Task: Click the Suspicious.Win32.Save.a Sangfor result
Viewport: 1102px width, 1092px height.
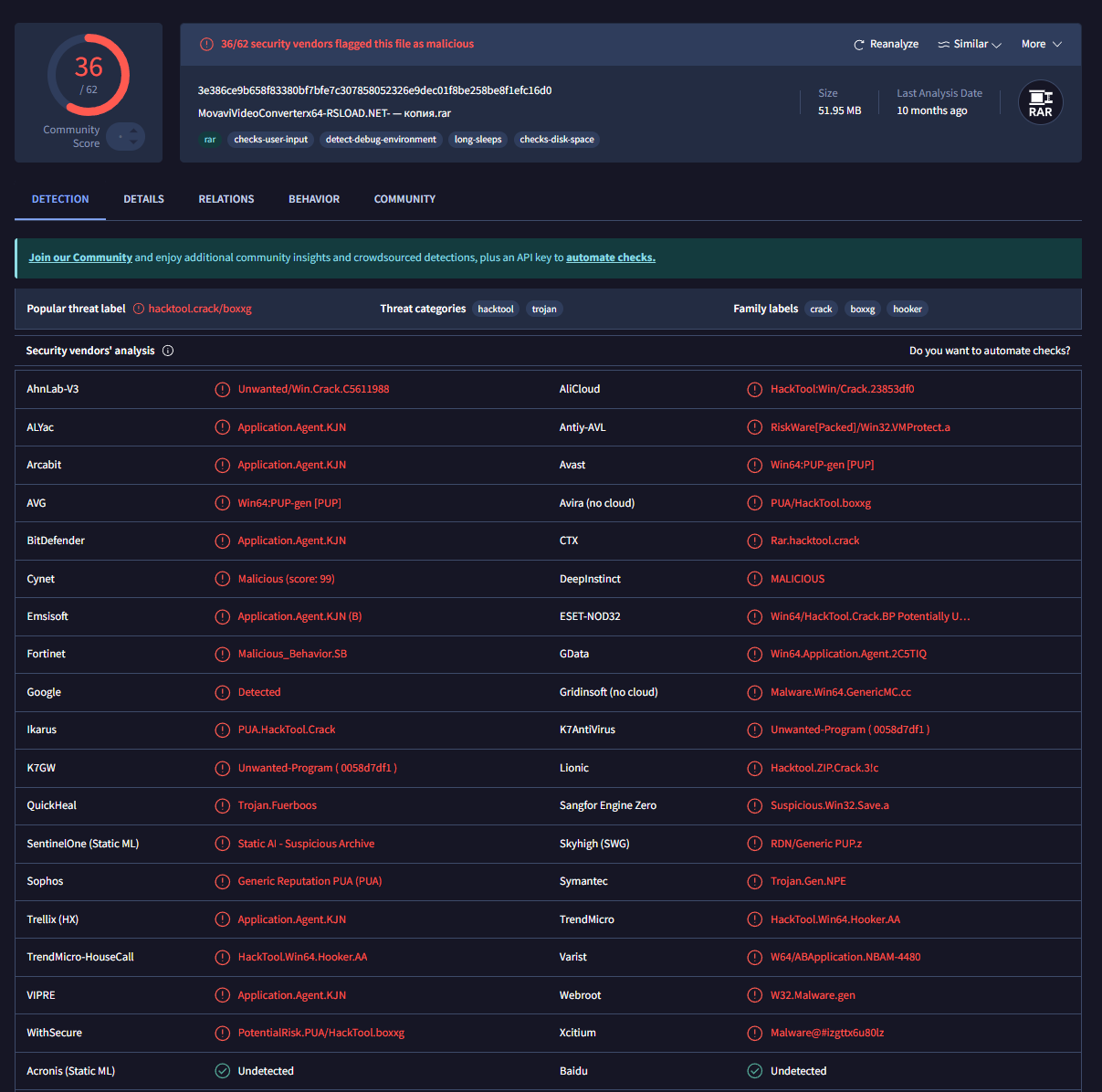Action: [x=829, y=805]
